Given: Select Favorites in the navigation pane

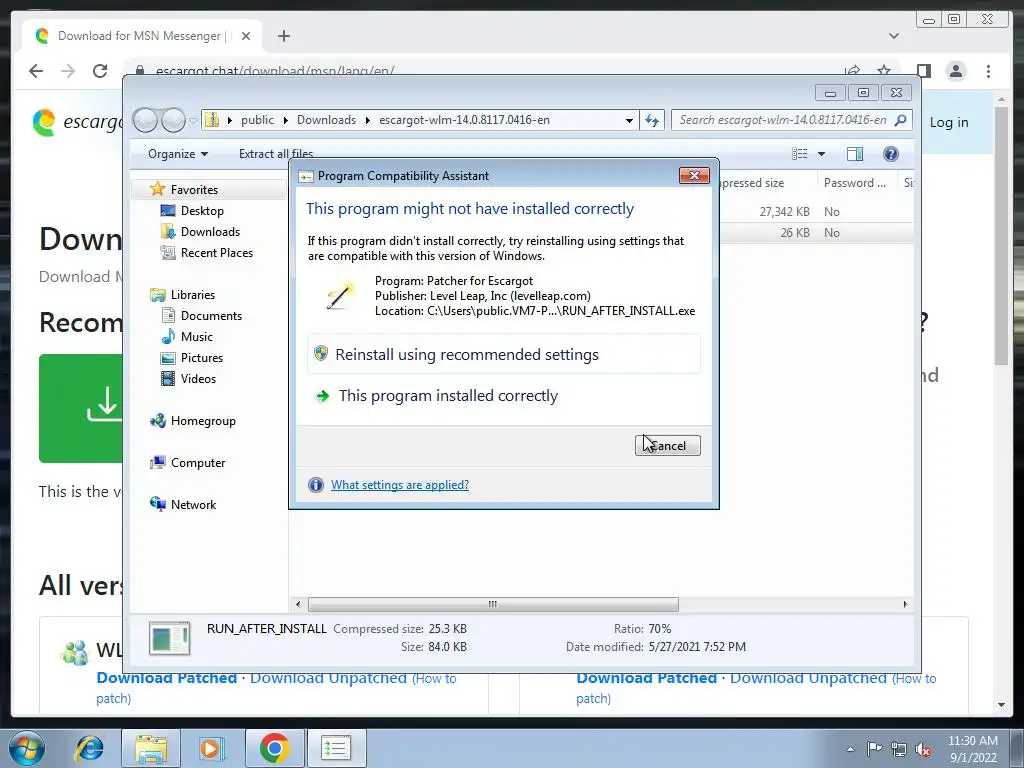Looking at the screenshot, I should click(194, 189).
